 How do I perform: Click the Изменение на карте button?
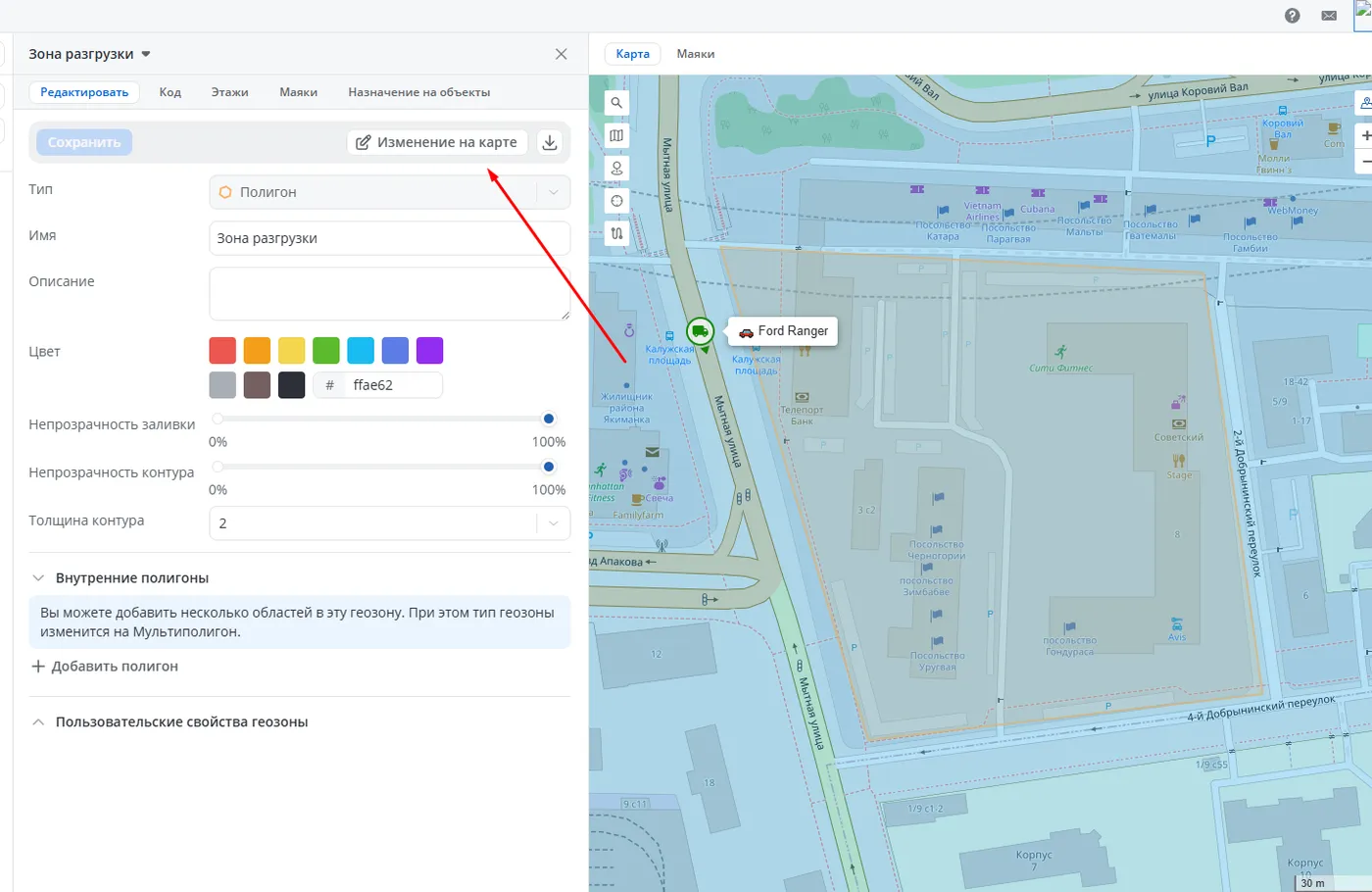pyautogui.click(x=437, y=142)
